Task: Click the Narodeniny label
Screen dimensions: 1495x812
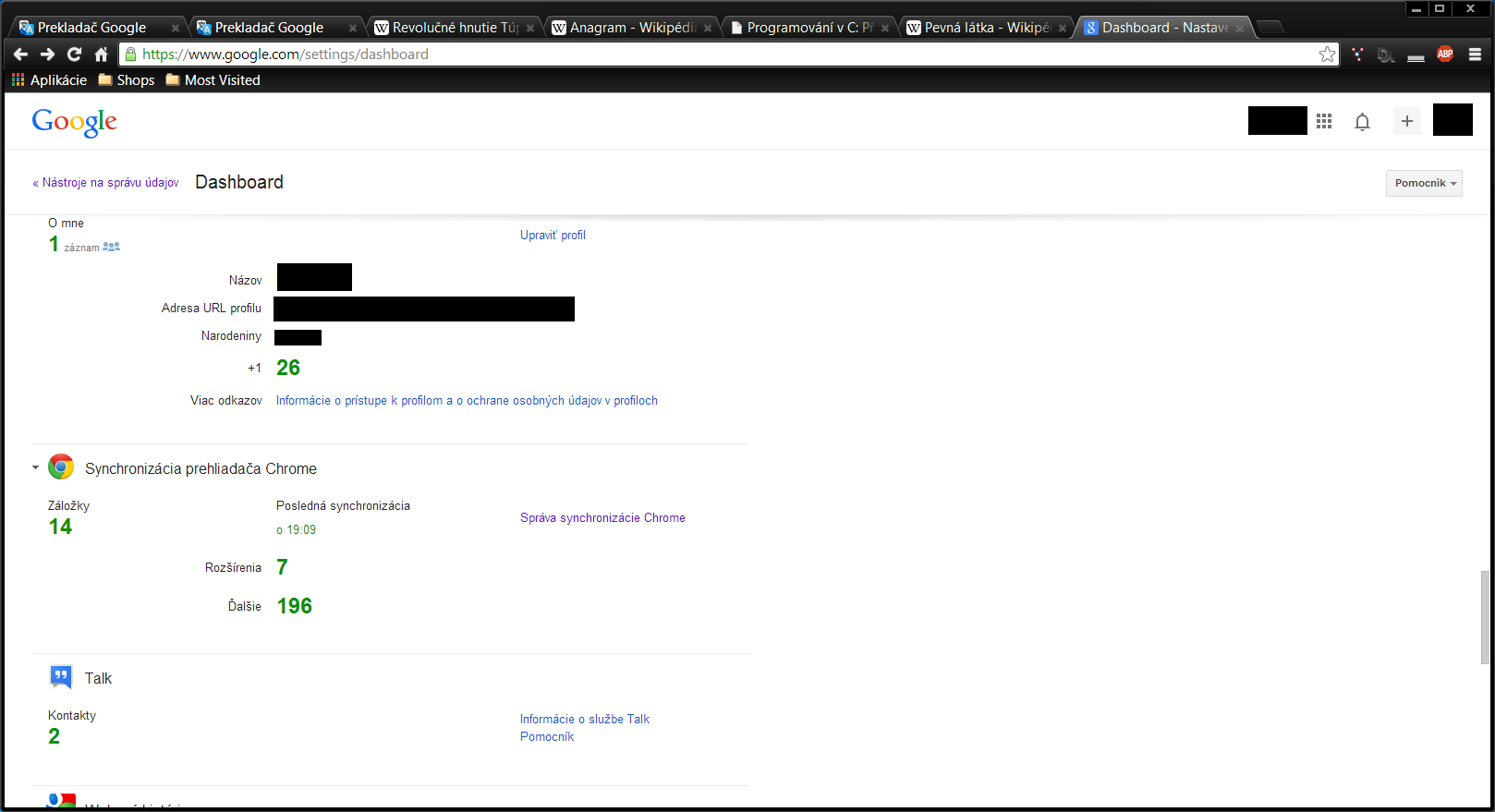Action: click(231, 336)
